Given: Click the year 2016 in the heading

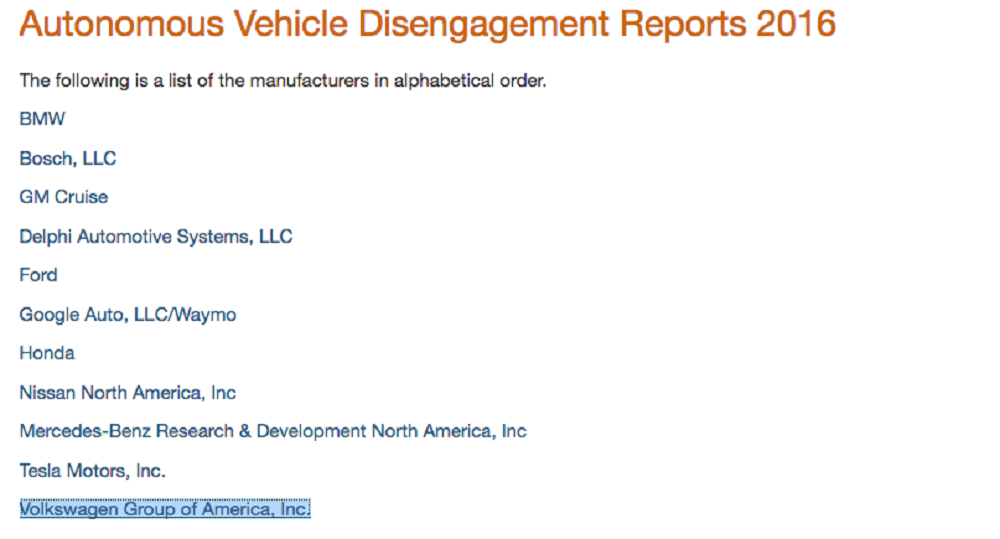Looking at the screenshot, I should pos(796,24).
